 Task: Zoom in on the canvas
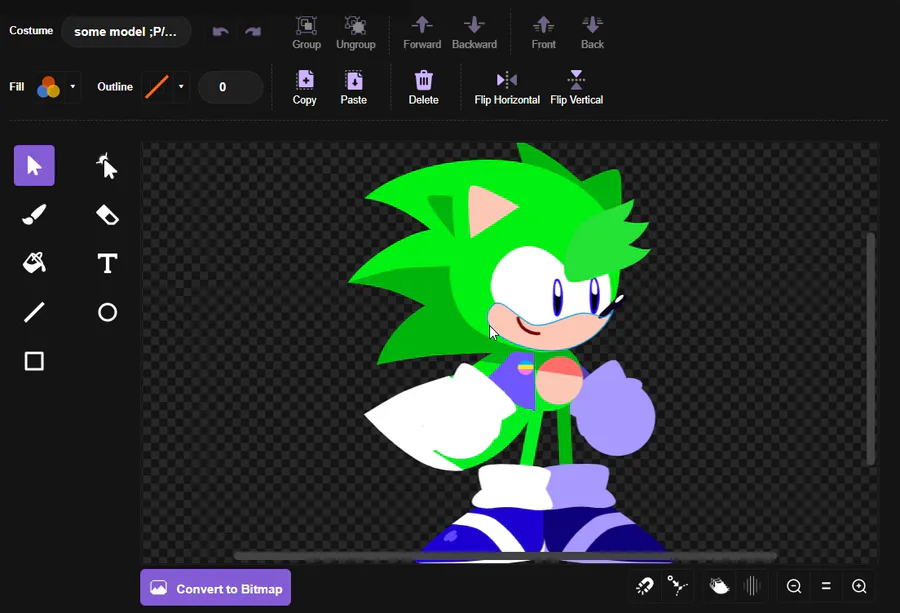[859, 586]
